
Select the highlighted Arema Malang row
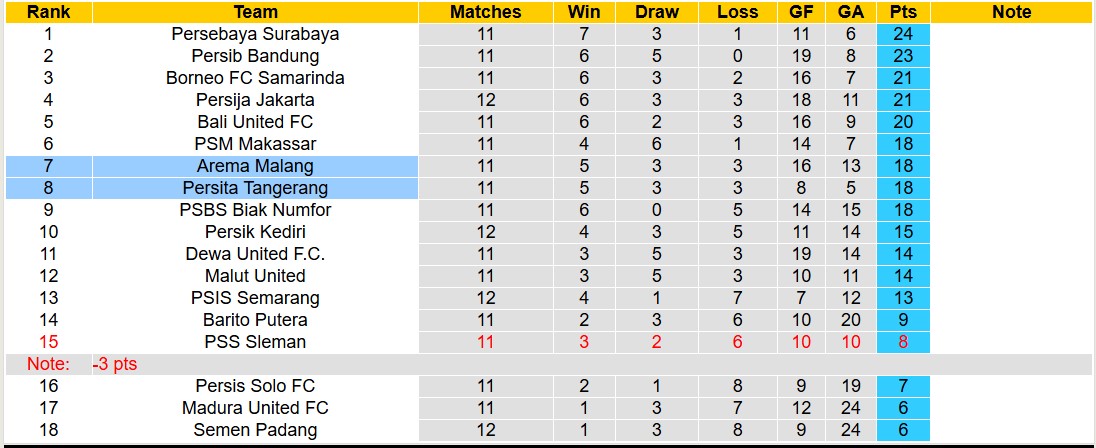tap(255, 166)
